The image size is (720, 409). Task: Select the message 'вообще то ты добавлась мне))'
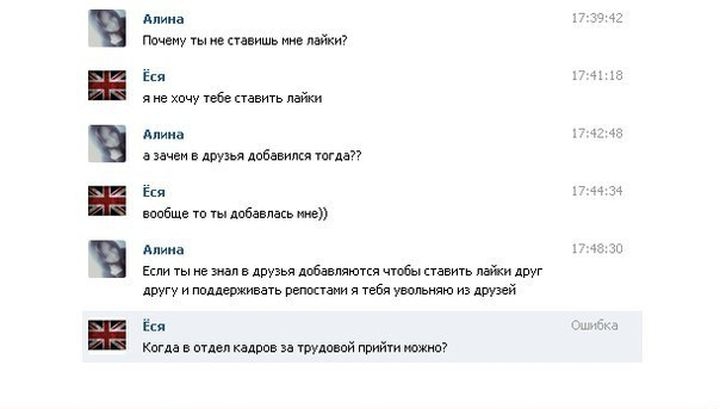(235, 213)
